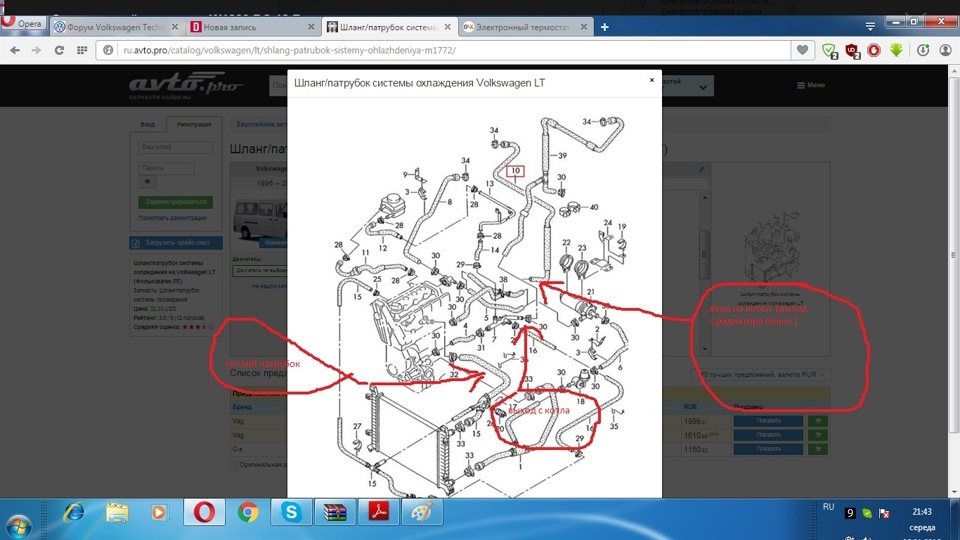Click the cooling system diagram image
The height and width of the screenshot is (540, 960).
point(482,304)
